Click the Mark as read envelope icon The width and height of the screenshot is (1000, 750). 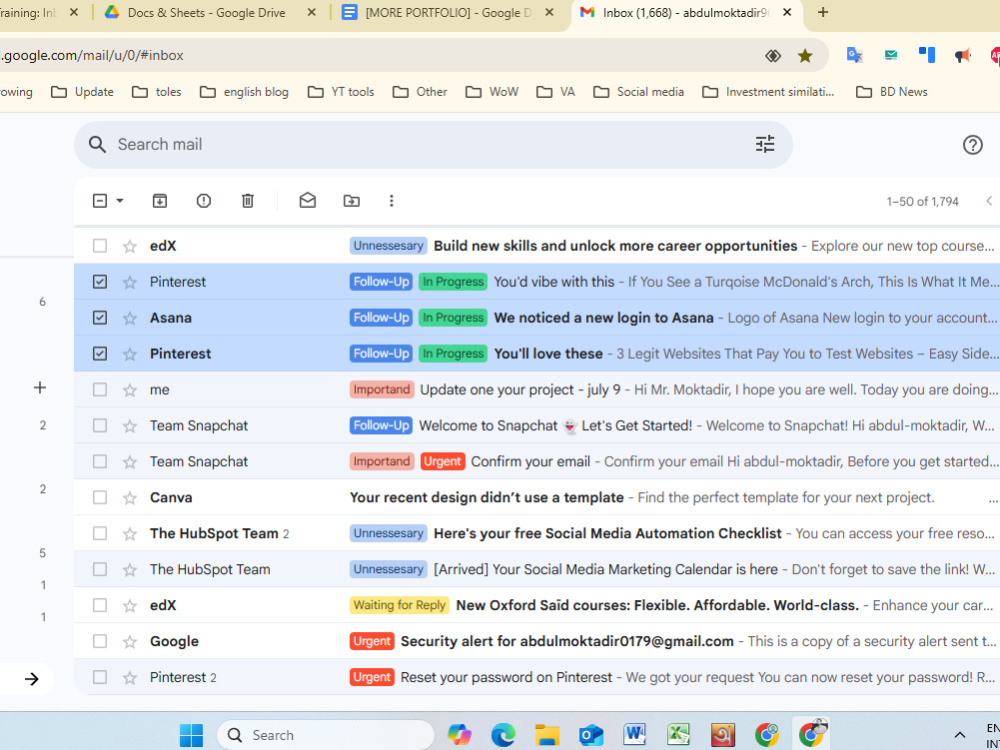(307, 201)
